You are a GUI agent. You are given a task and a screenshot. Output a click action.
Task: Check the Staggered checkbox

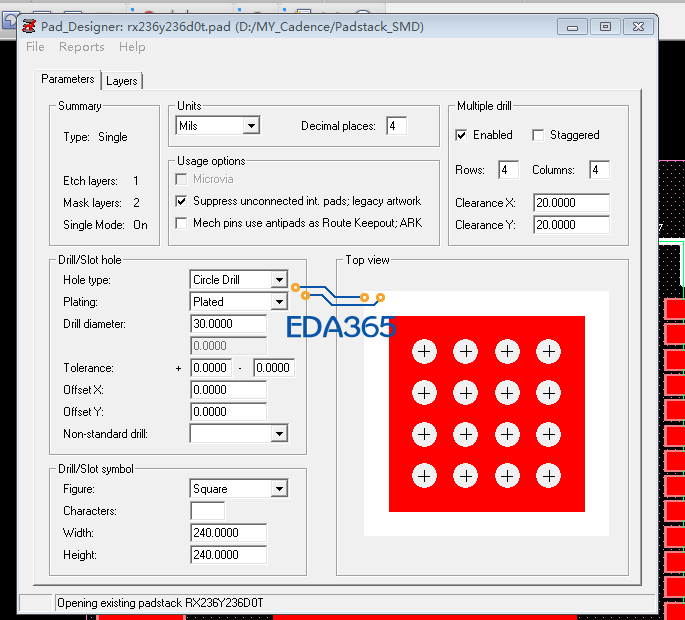pyautogui.click(x=538, y=135)
